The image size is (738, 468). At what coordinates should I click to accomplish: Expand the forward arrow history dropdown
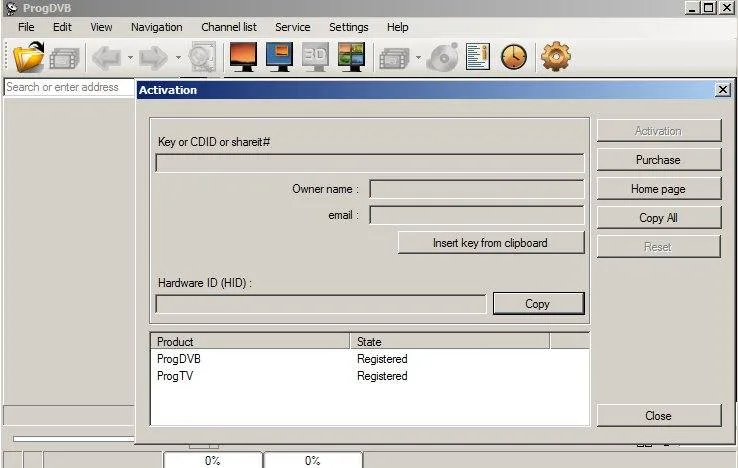[x=178, y=58]
